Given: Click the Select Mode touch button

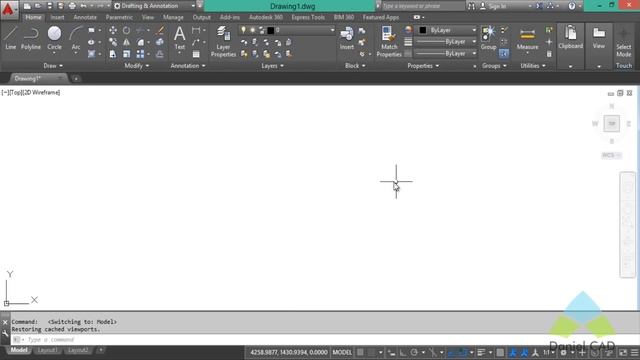Looking at the screenshot, I should coord(624,43).
